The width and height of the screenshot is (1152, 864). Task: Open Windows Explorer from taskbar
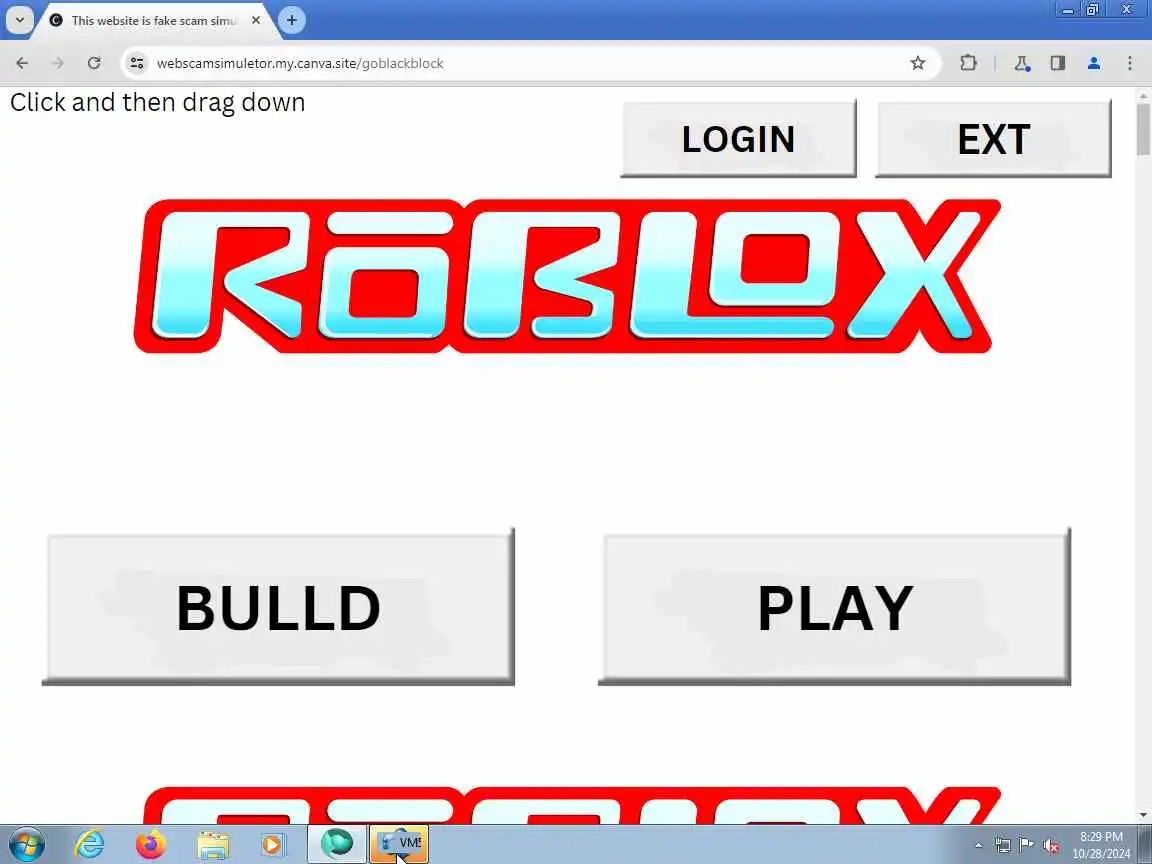pyautogui.click(x=213, y=845)
